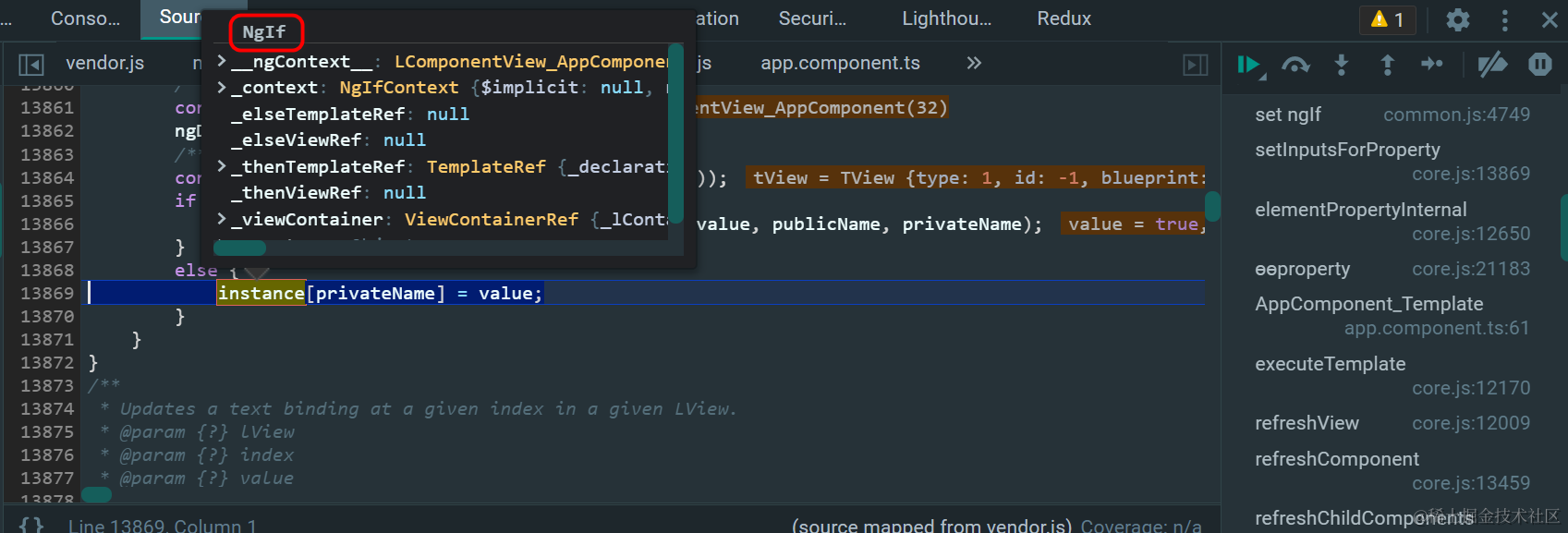
Task: Open the core.js:13459 source link
Action: click(x=1471, y=483)
